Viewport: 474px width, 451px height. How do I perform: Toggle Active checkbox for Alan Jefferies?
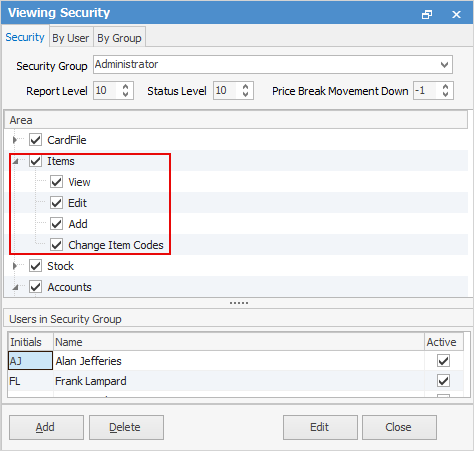click(443, 361)
